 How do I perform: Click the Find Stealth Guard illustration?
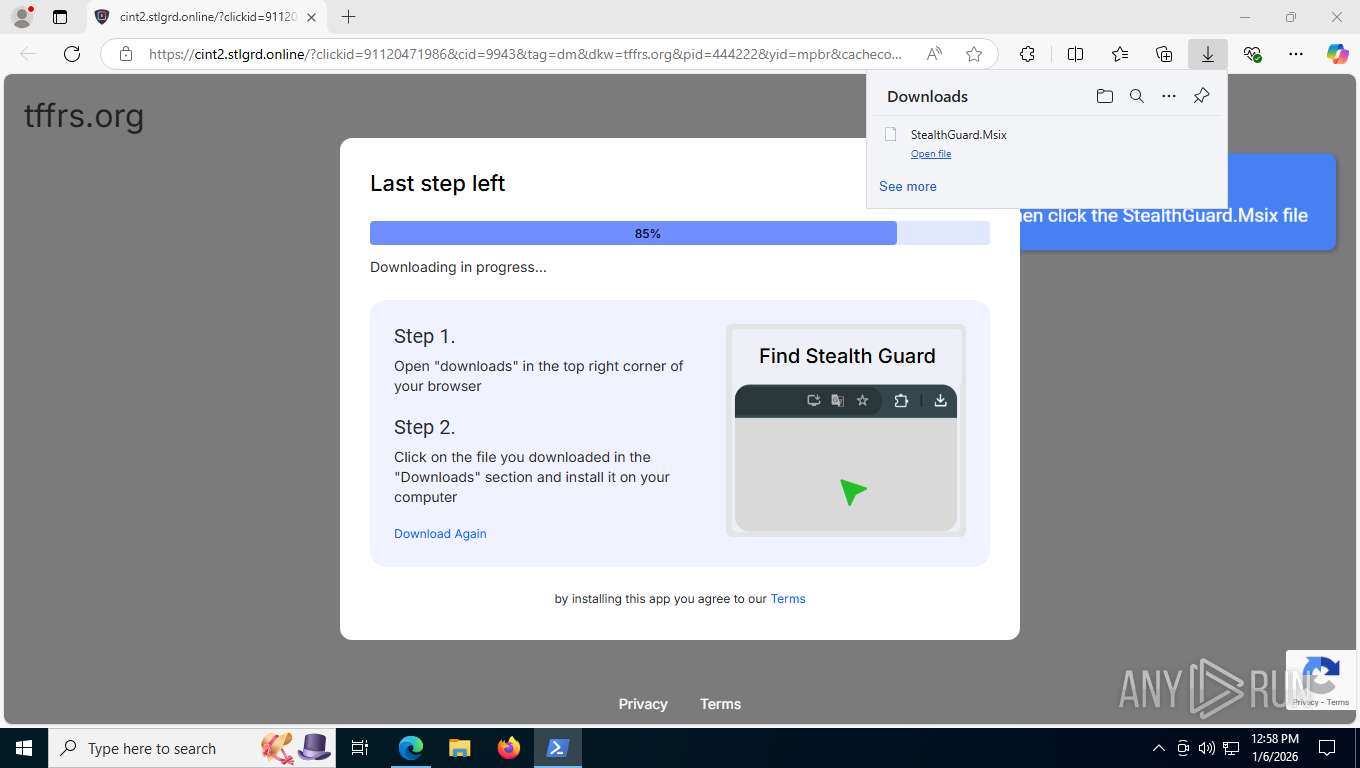(846, 430)
